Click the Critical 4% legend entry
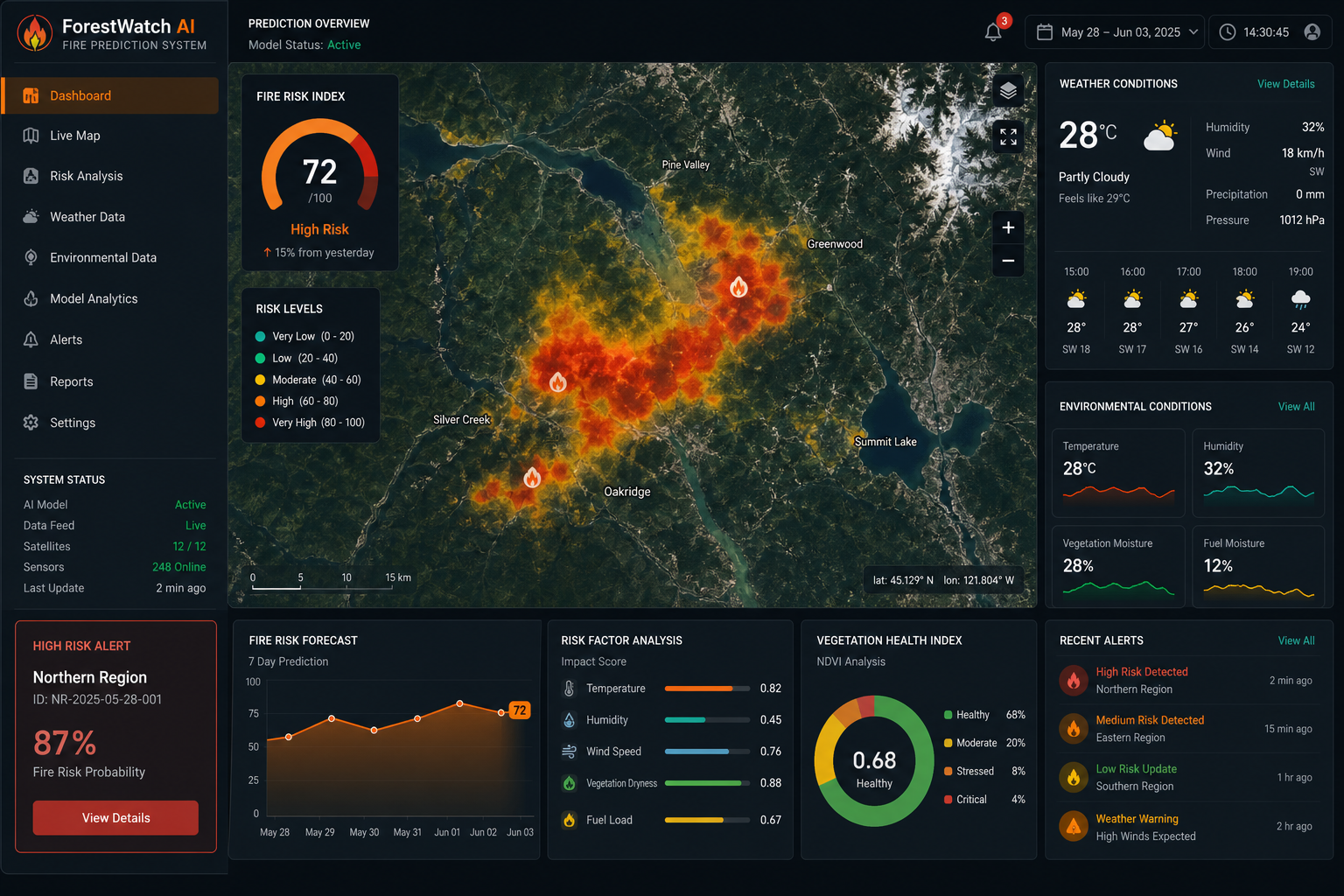This screenshot has width=1344, height=896. pos(984,800)
